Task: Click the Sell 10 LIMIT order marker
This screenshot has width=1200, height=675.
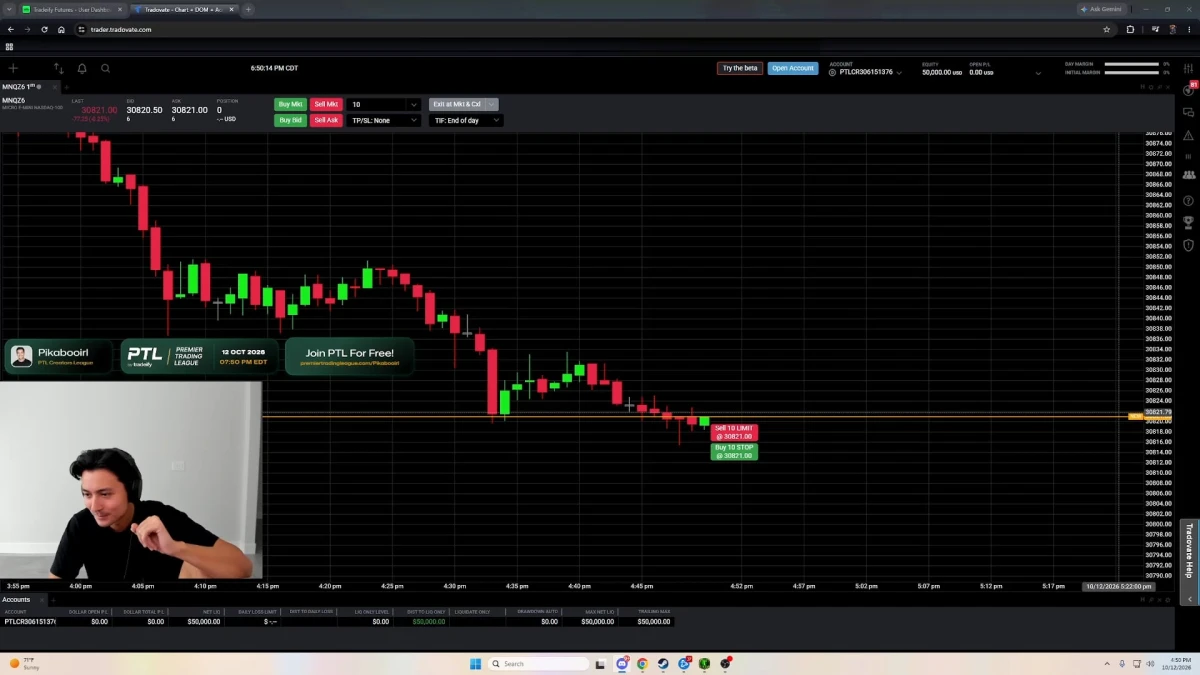Action: [x=734, y=432]
